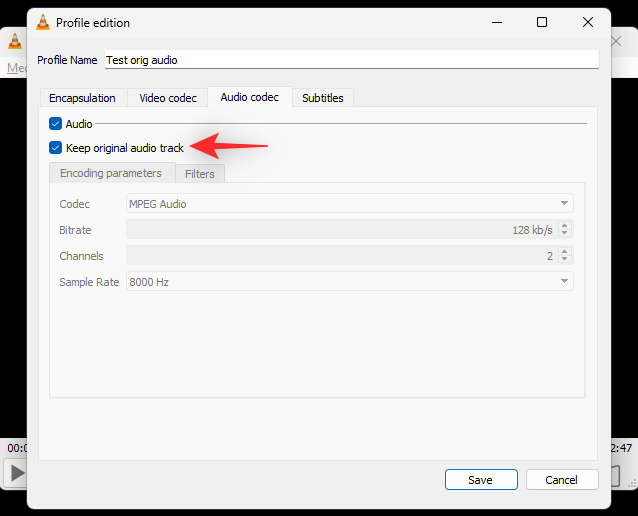Cancel profile editing
The image size is (638, 516).
tap(562, 480)
